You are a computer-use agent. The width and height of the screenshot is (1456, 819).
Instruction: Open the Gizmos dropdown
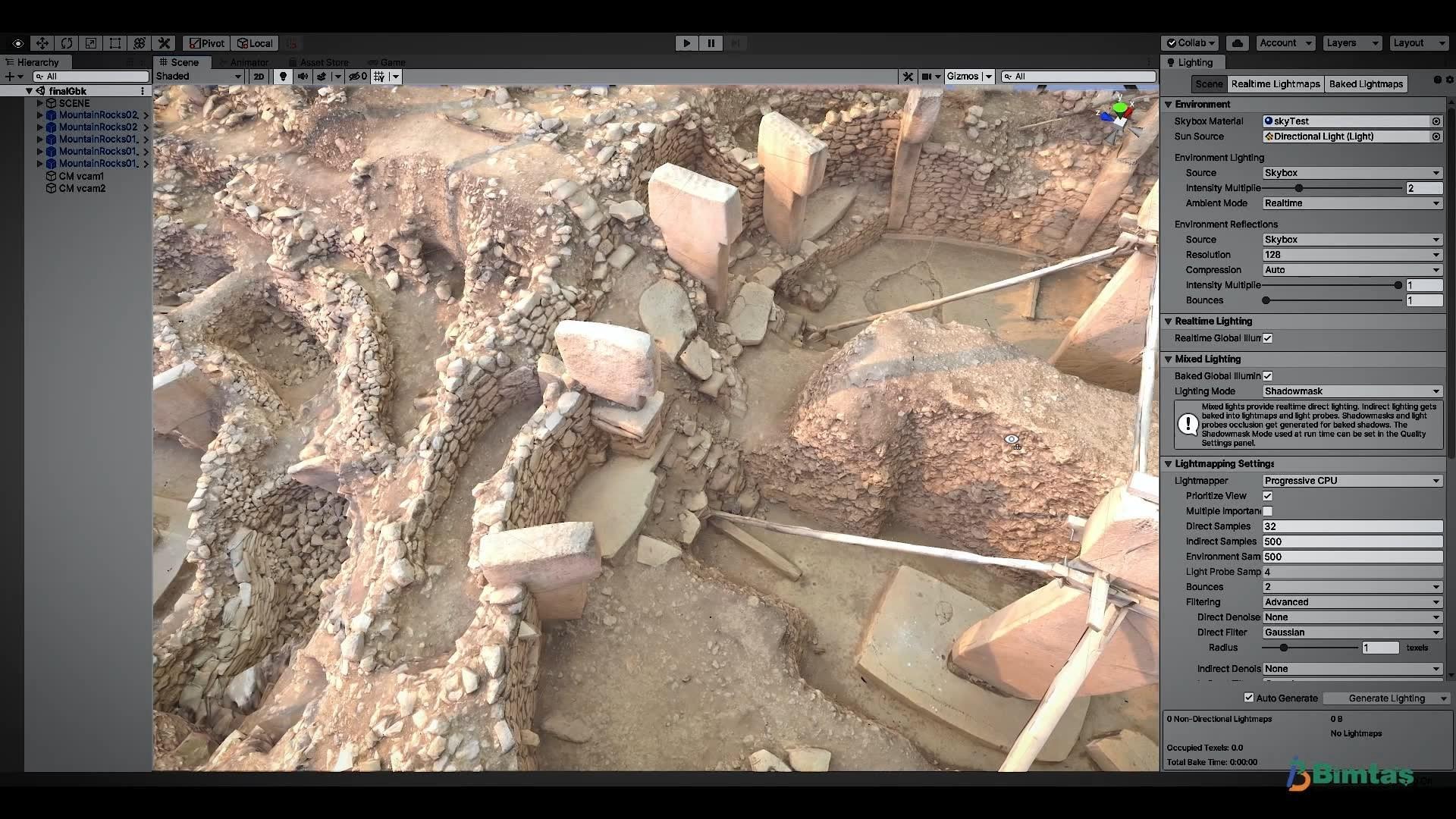(968, 77)
